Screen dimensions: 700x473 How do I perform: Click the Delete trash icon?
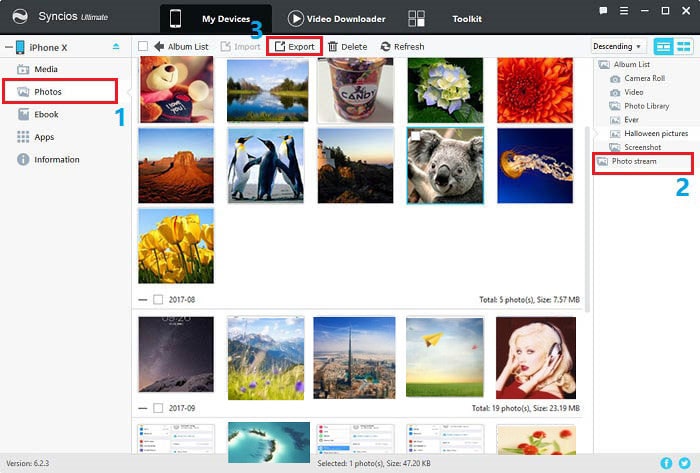(x=333, y=46)
